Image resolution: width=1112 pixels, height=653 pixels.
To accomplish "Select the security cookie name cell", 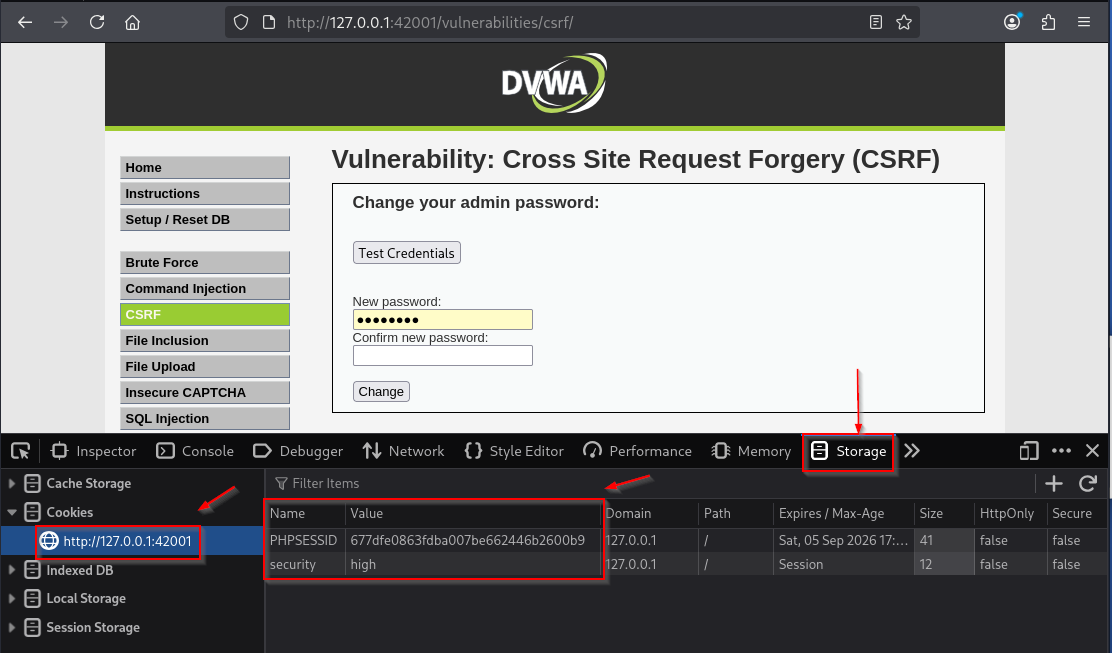I will [306, 564].
